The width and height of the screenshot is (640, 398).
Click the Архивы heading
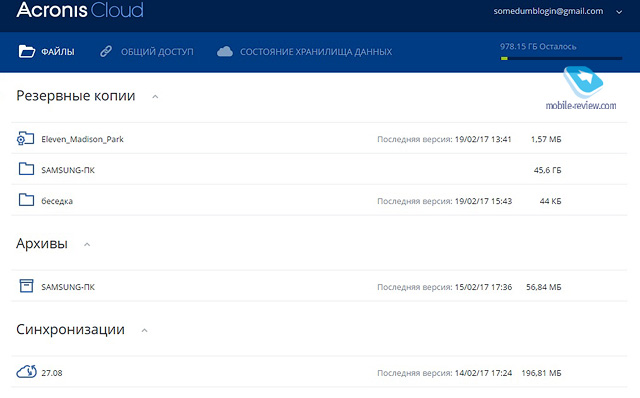click(42, 244)
